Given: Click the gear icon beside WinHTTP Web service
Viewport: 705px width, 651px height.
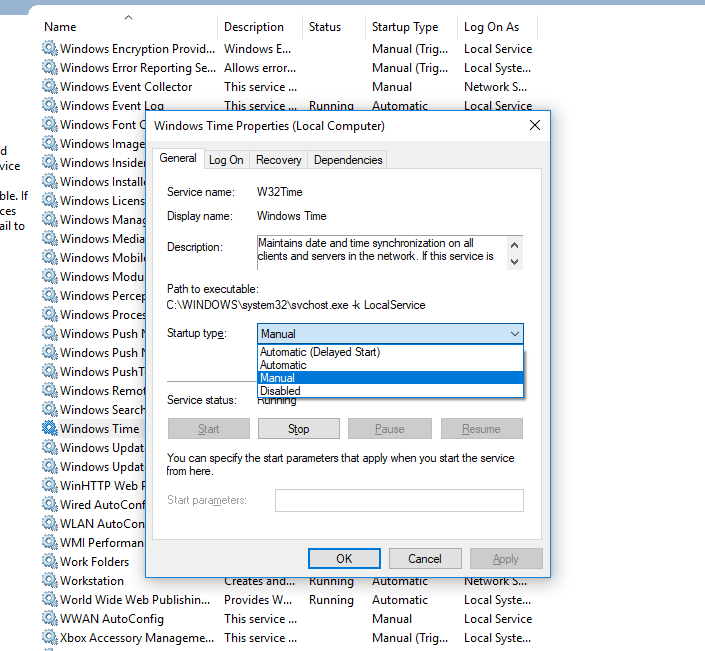Looking at the screenshot, I should [50, 485].
